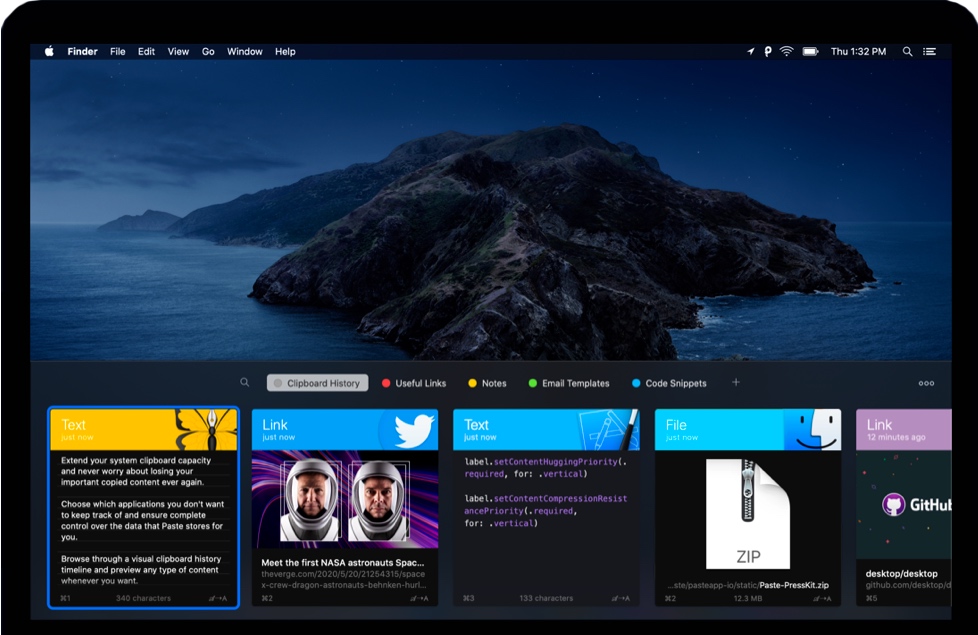Switch to the Code Snippets pinboard

tap(669, 383)
